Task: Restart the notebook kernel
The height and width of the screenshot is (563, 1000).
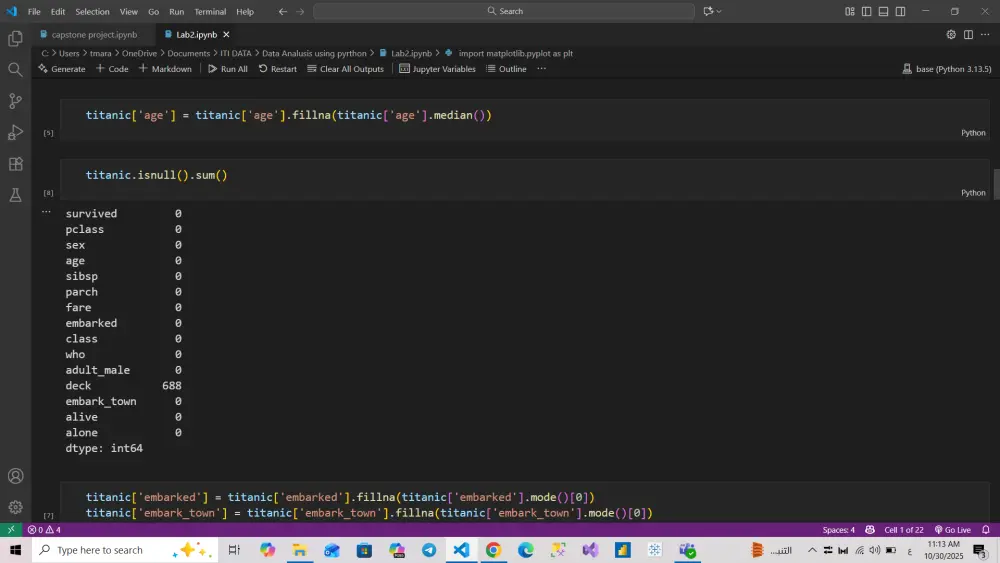Action: coord(277,69)
